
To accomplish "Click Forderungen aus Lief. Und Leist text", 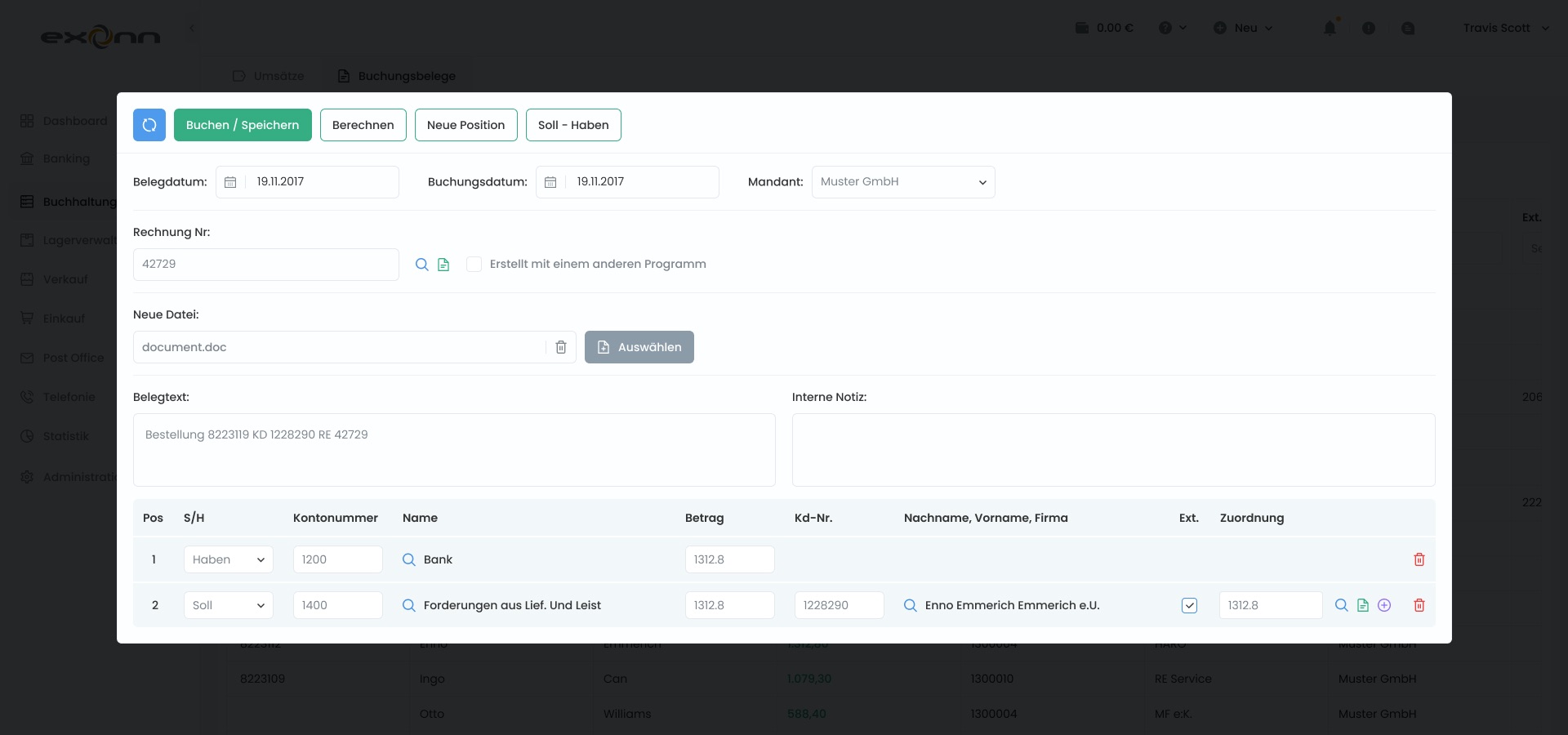I will [512, 605].
